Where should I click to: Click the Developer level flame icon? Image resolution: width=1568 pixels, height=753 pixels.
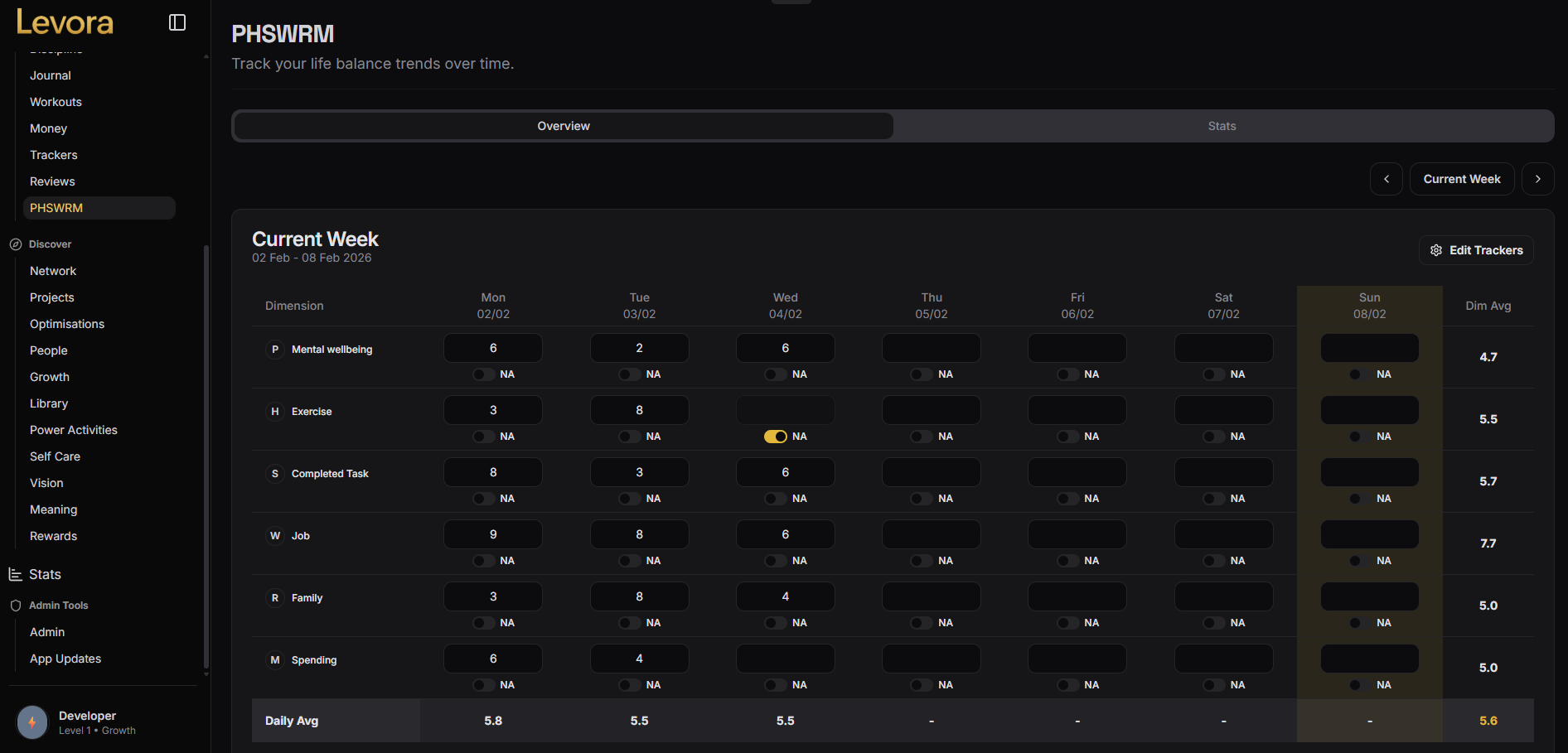[x=31, y=722]
